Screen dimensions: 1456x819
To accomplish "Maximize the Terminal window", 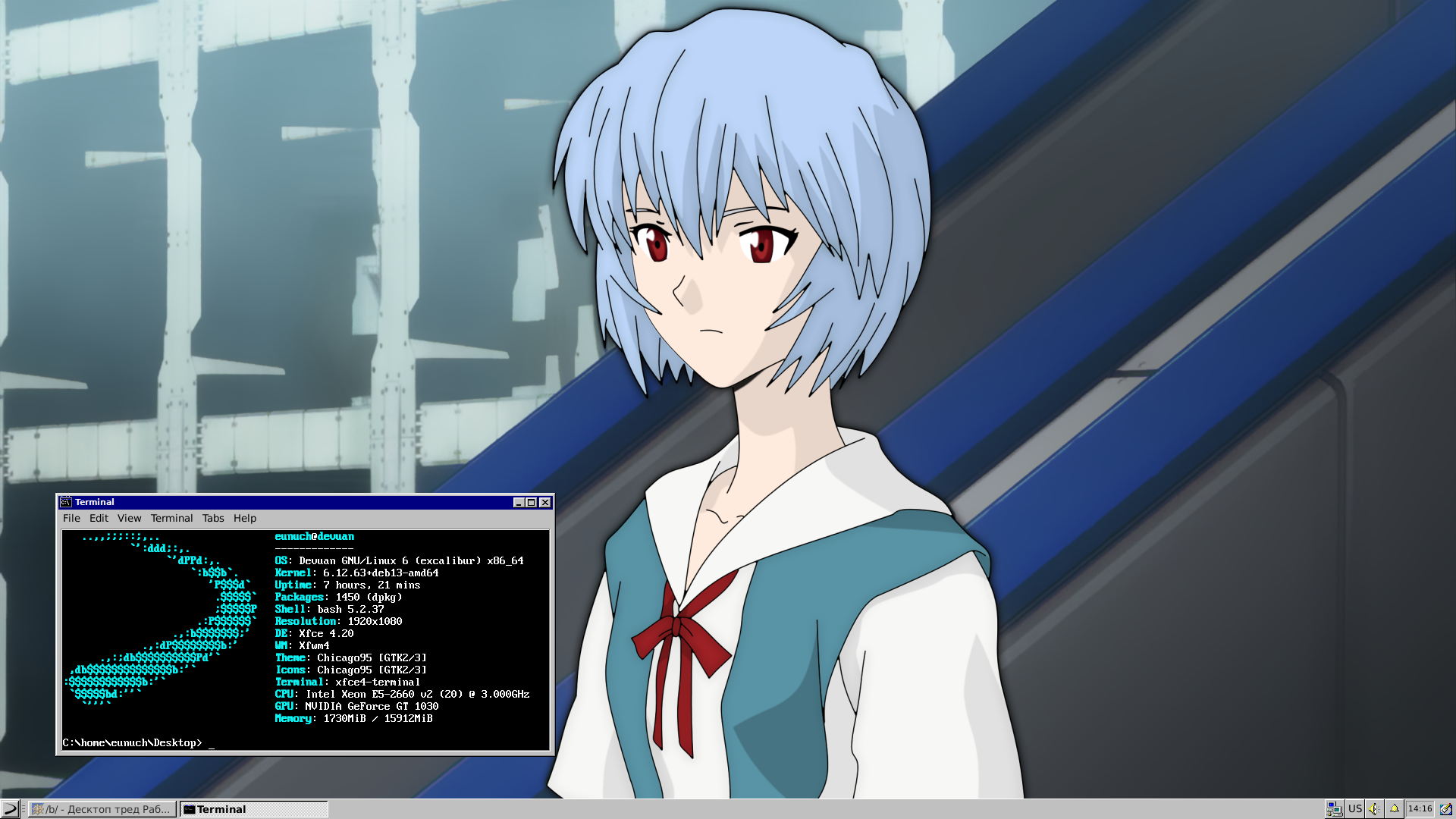I will (x=532, y=503).
